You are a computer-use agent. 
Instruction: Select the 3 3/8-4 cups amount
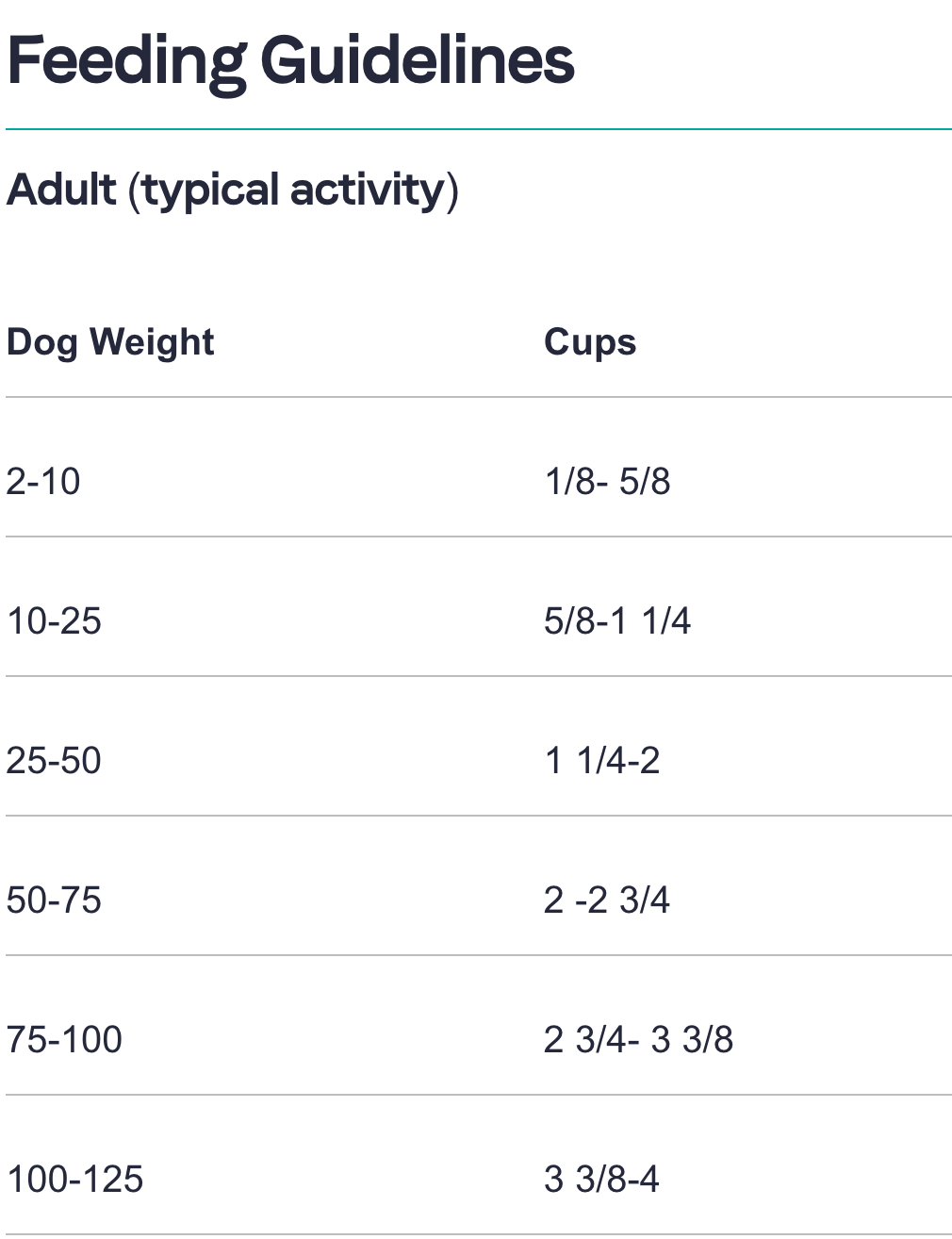(x=601, y=1180)
